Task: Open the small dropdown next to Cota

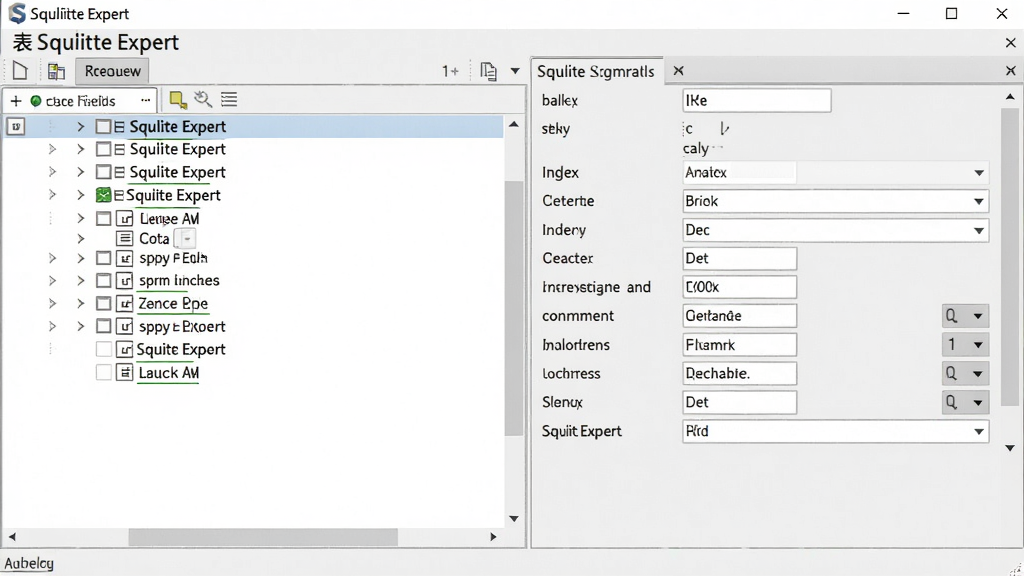Action: [x=187, y=239]
